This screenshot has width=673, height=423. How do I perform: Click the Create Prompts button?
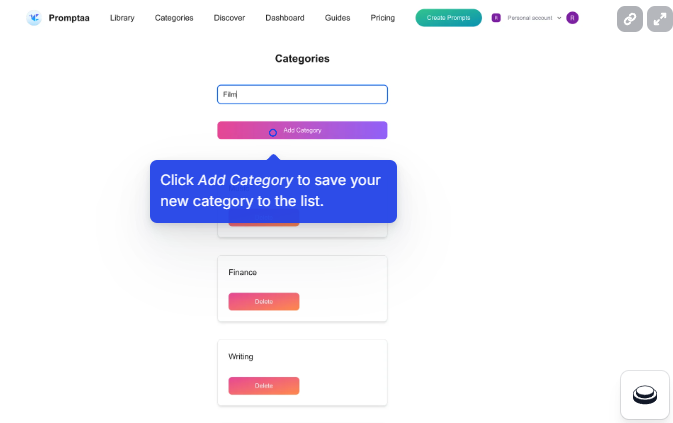pos(449,18)
